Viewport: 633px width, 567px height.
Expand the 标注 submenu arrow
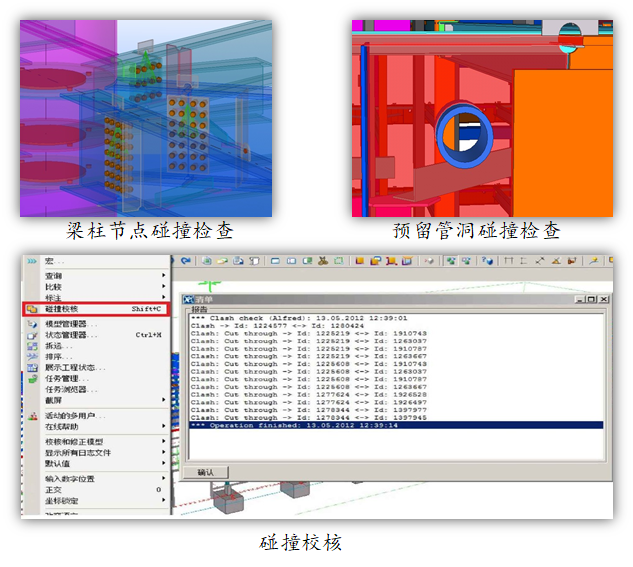[163, 297]
